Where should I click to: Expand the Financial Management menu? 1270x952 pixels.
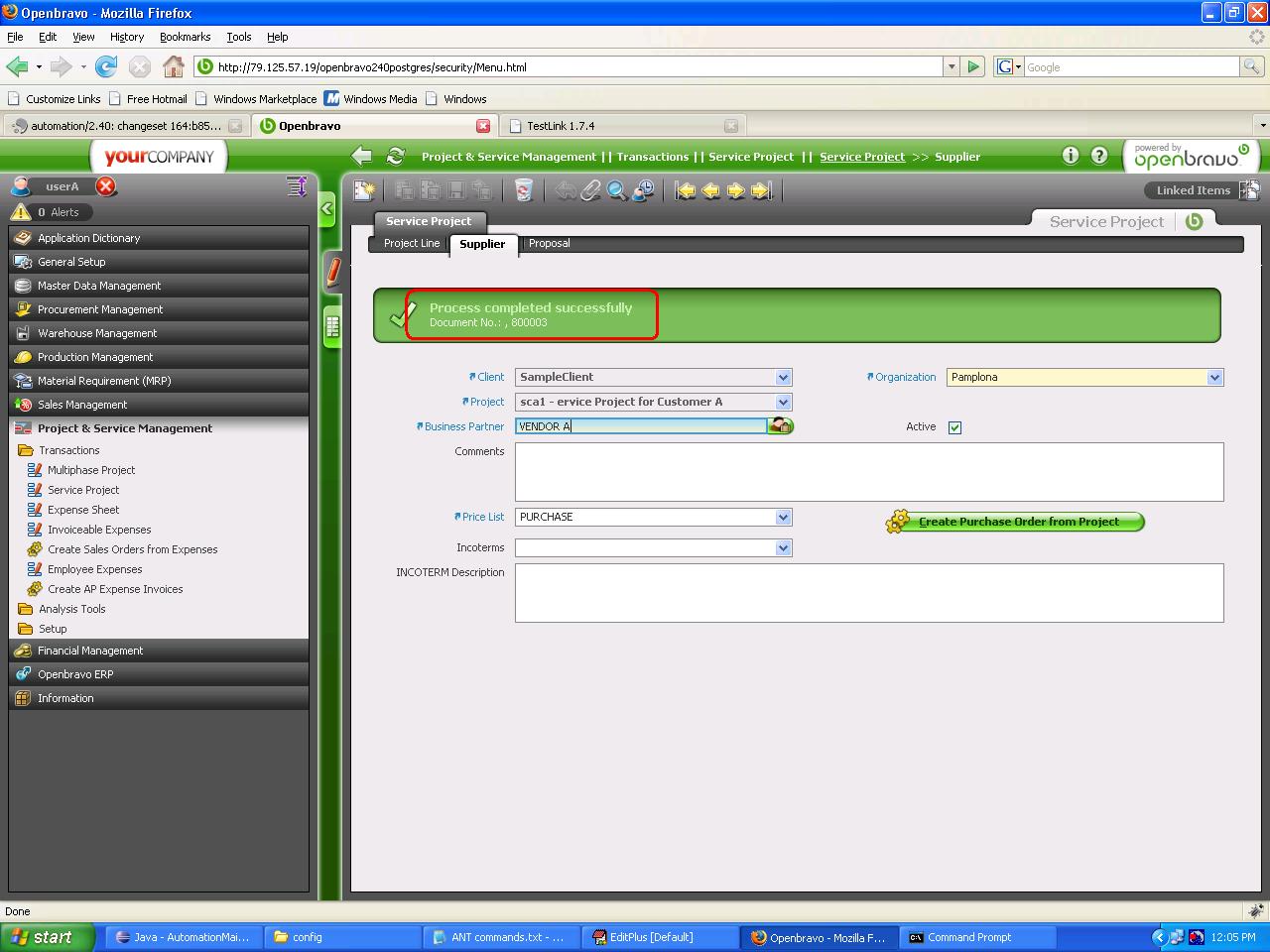click(x=159, y=651)
